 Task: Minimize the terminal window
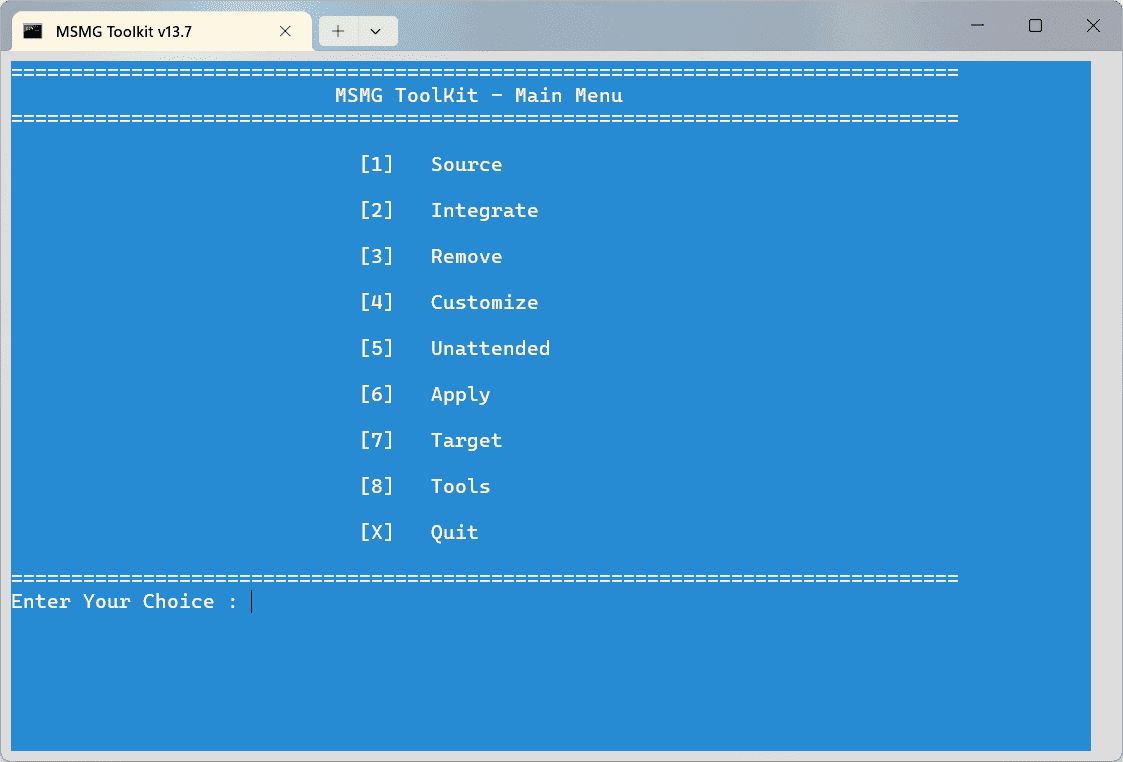click(978, 26)
